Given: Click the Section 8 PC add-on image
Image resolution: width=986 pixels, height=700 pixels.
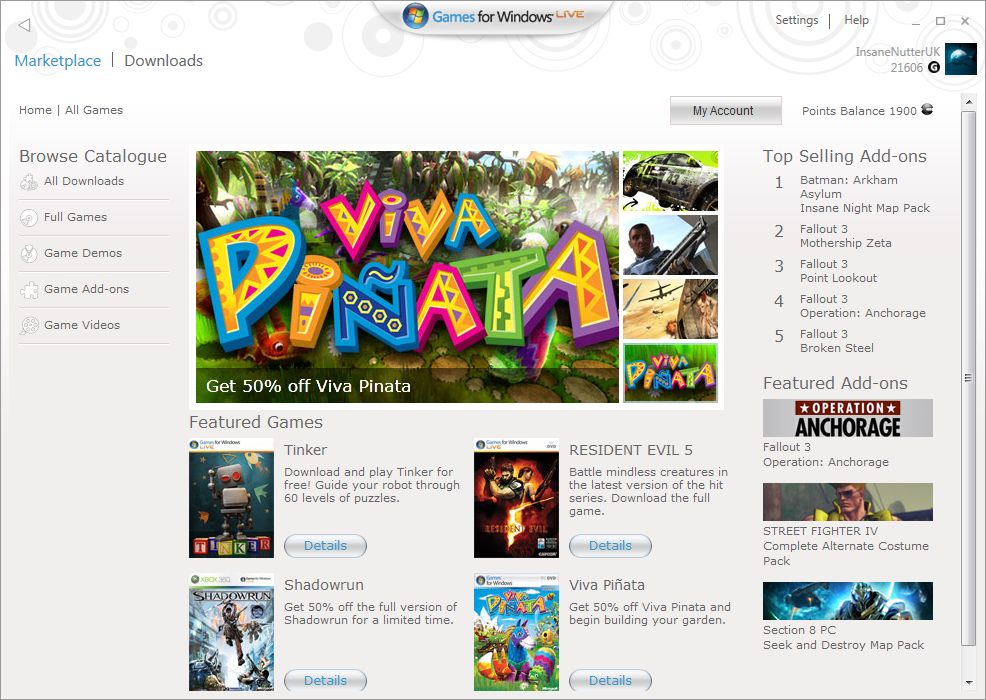Looking at the screenshot, I should tap(848, 601).
